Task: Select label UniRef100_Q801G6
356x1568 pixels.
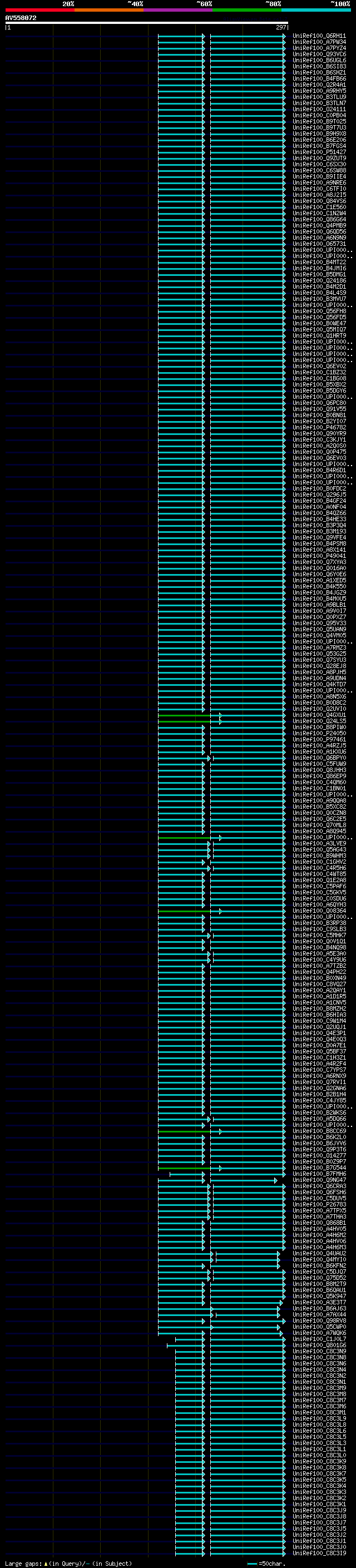Action: point(319,1344)
